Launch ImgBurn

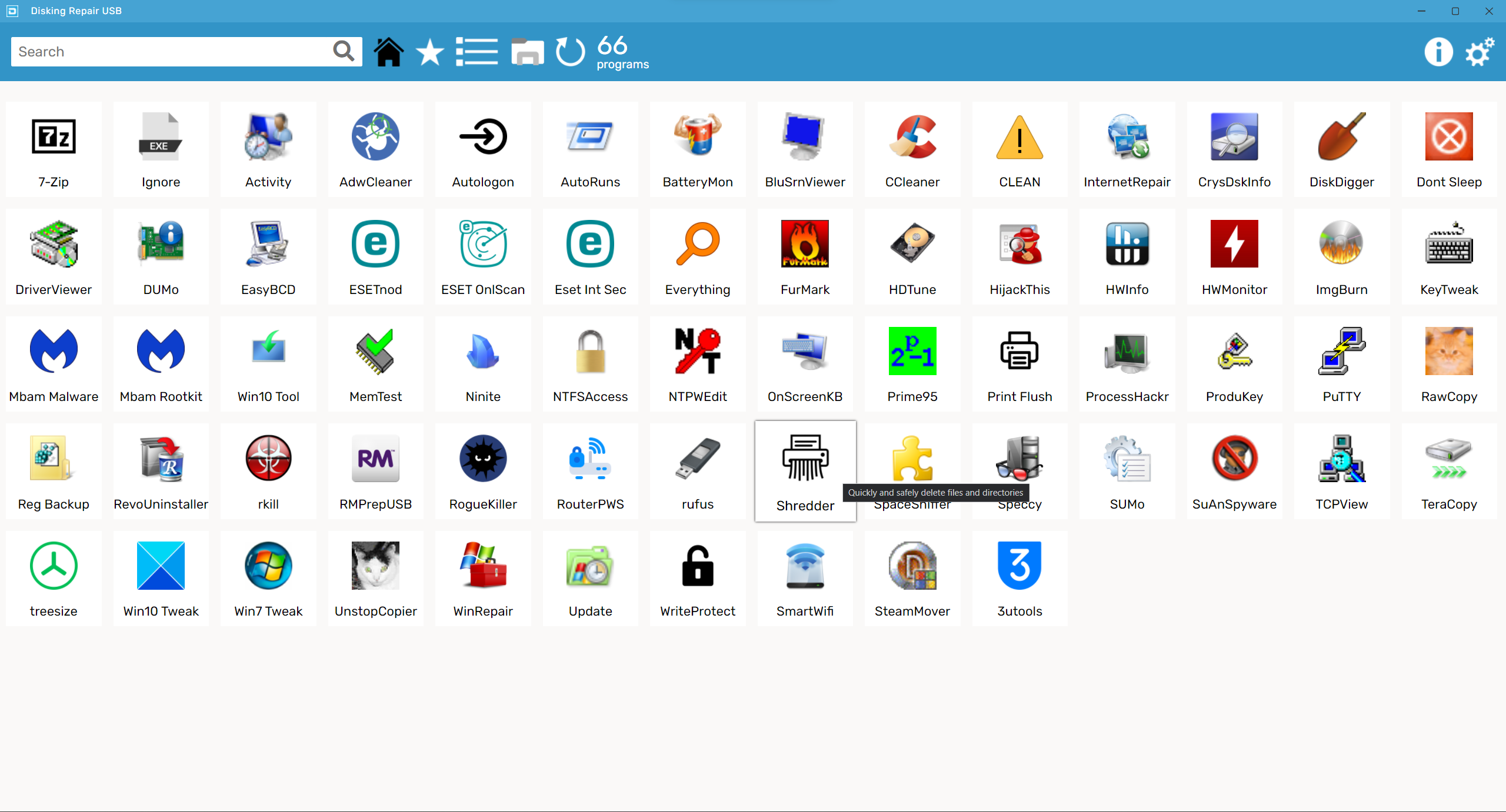[1342, 257]
